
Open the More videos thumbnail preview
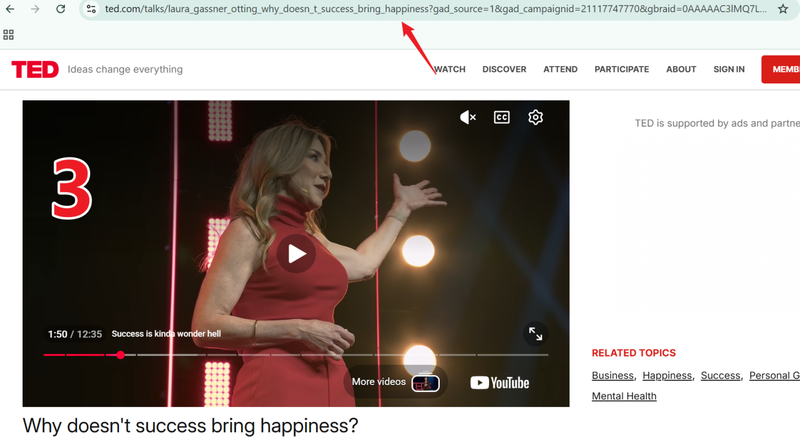coord(426,383)
